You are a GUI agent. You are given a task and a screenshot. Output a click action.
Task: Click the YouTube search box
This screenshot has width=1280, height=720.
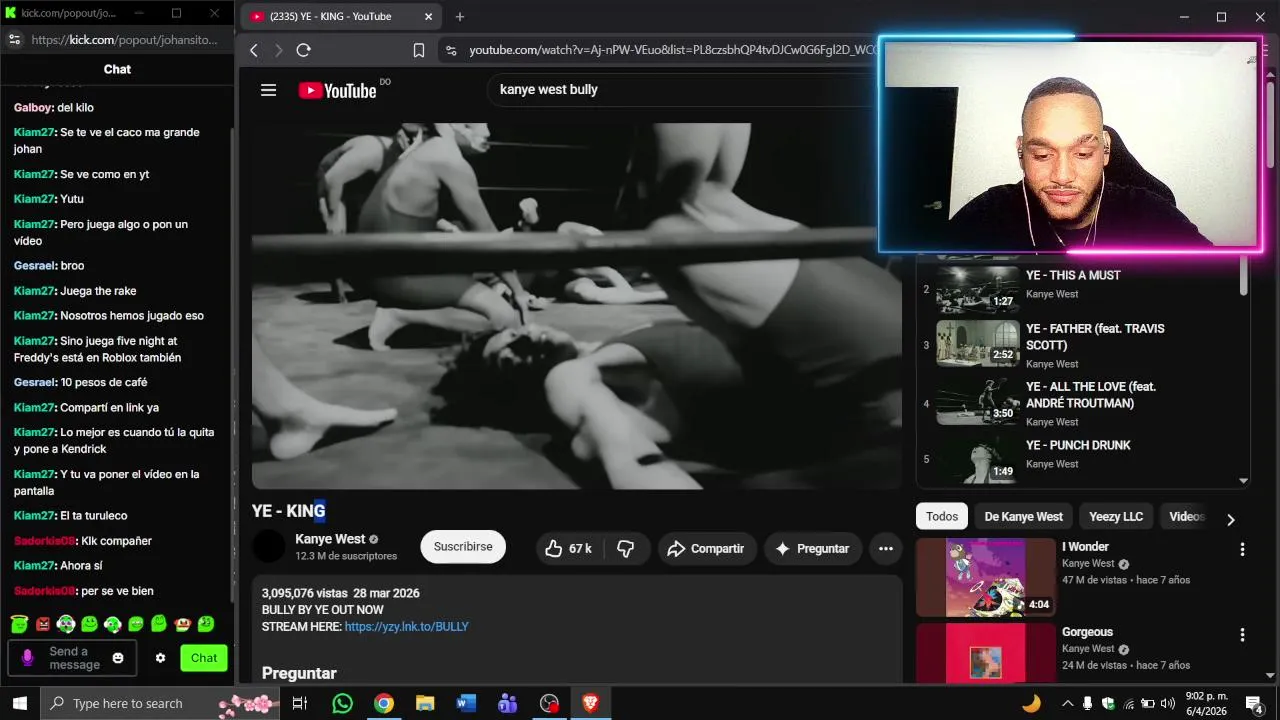point(680,89)
